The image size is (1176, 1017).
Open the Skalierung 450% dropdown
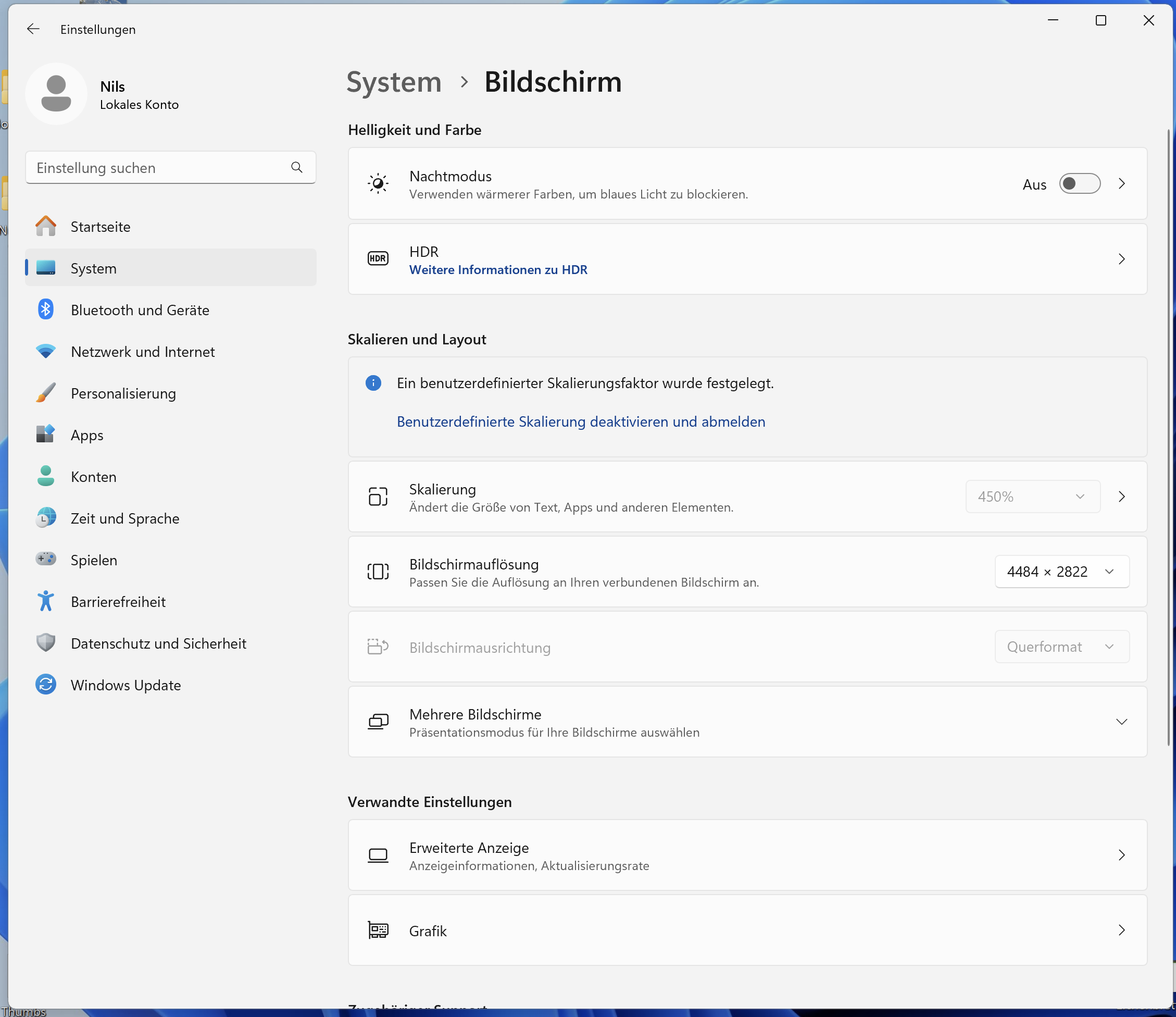pos(1032,497)
